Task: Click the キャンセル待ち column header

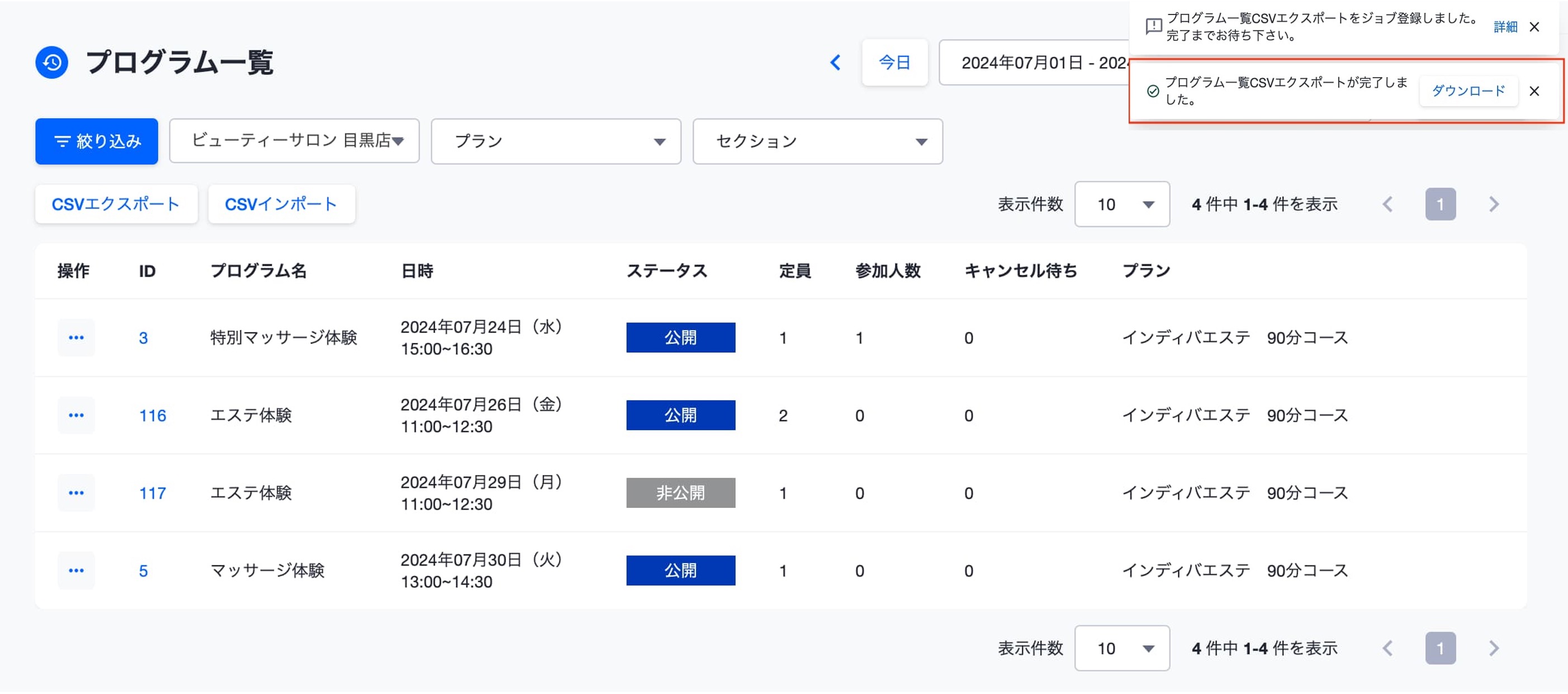Action: pos(1020,271)
